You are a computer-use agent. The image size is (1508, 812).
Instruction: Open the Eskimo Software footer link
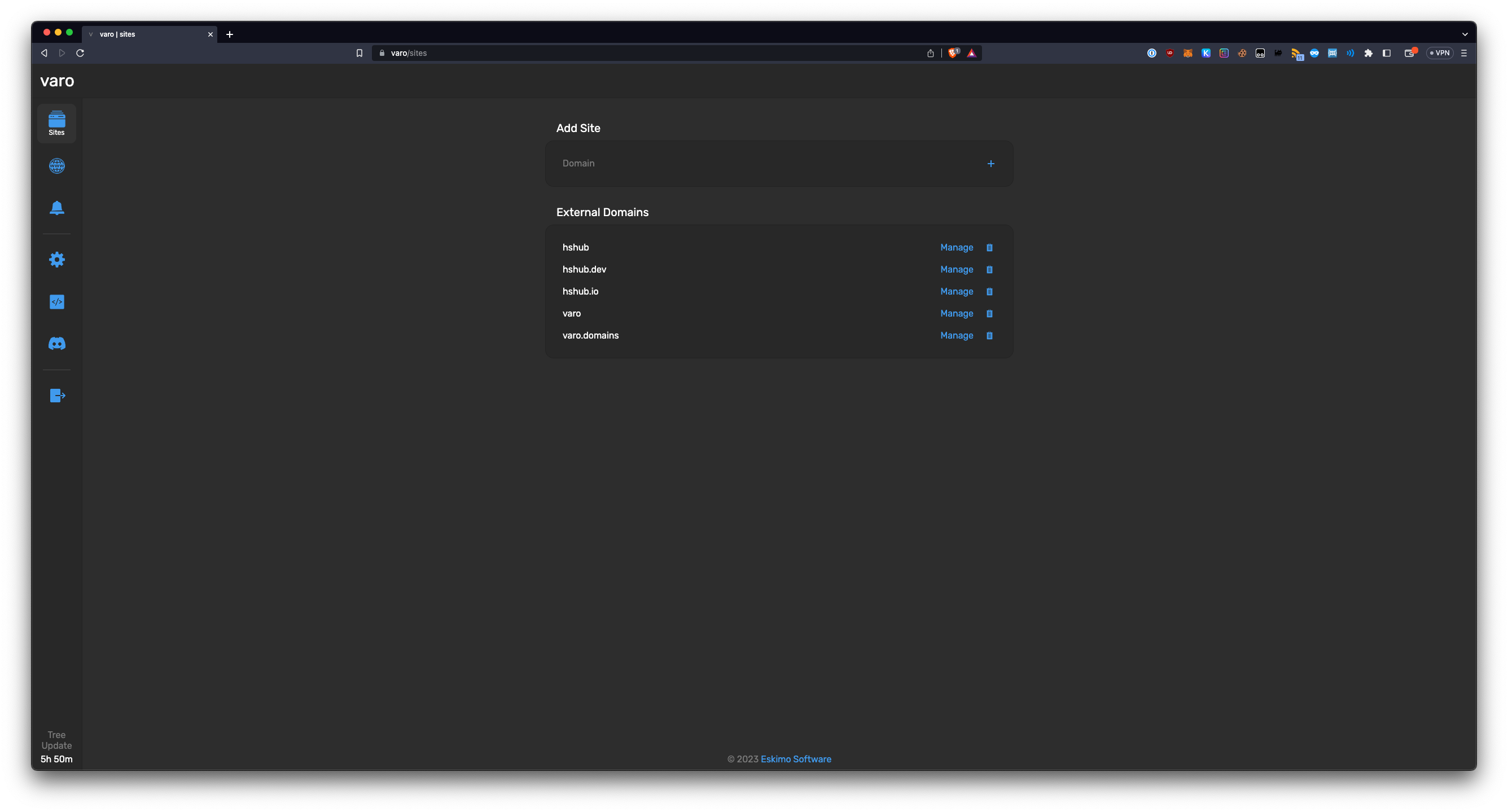click(x=796, y=759)
